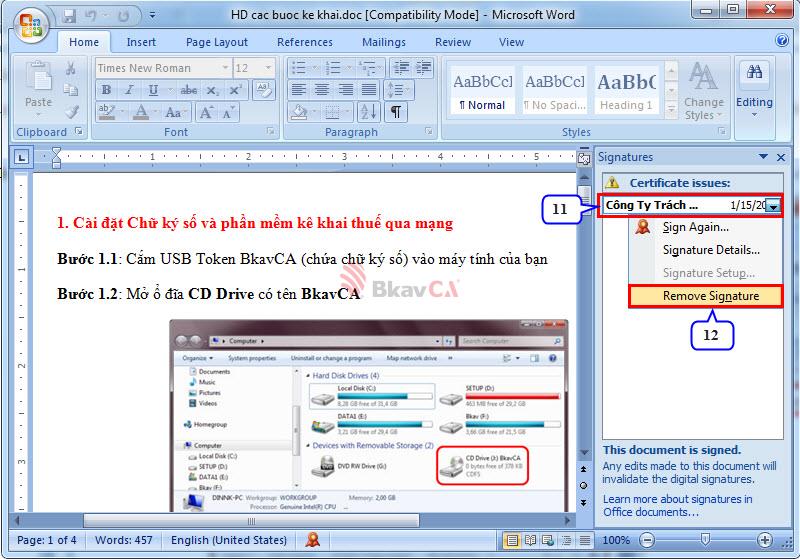Click the Cut scissors icon

pos(71,68)
